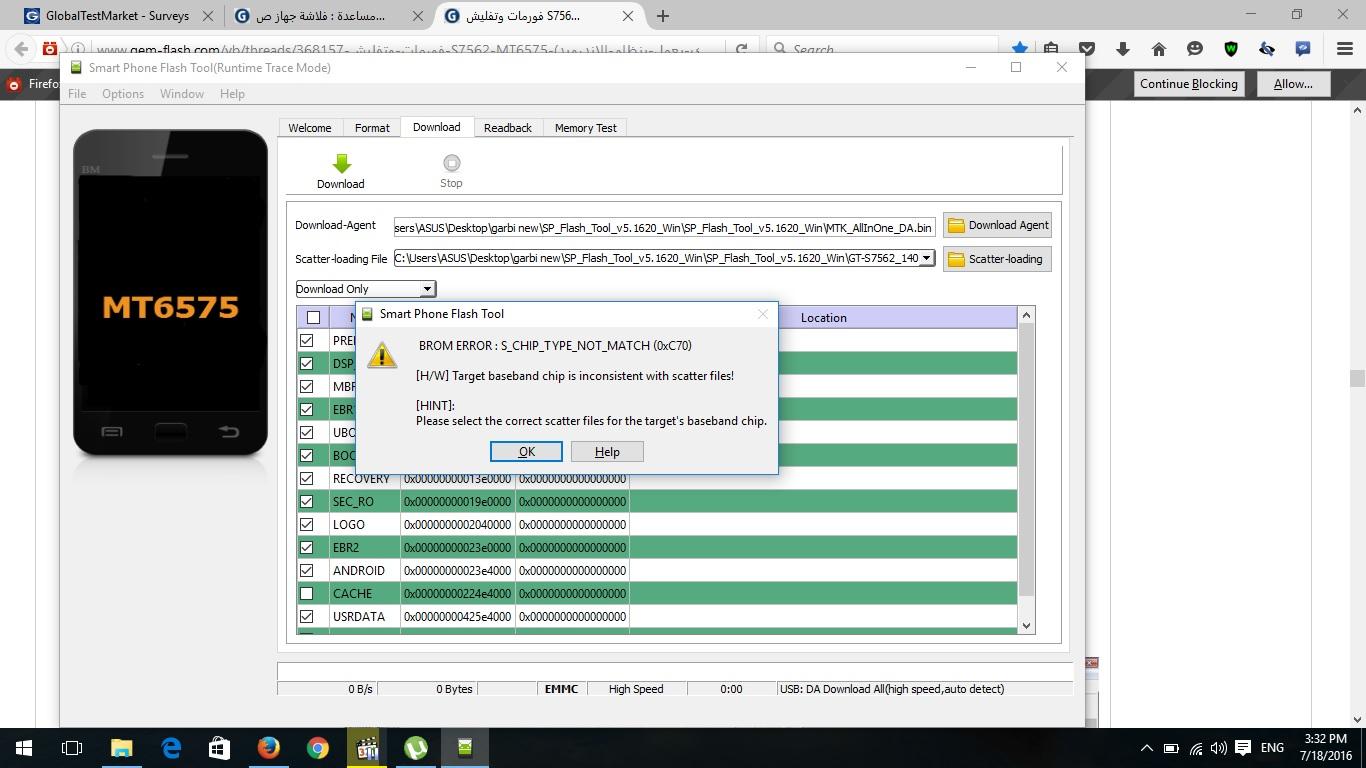Switch to the Memory Test tab
1366x768 pixels.
point(586,128)
